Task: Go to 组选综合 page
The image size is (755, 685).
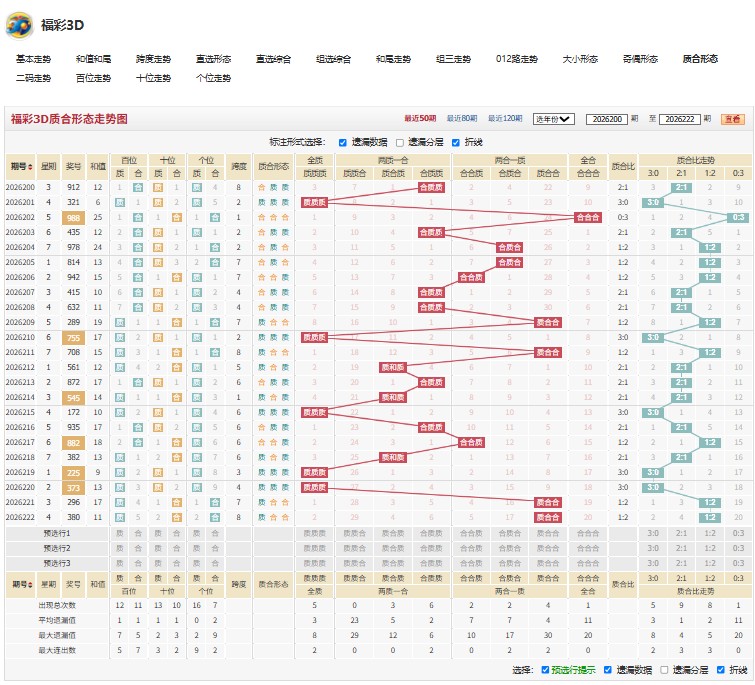Action: coord(333,59)
